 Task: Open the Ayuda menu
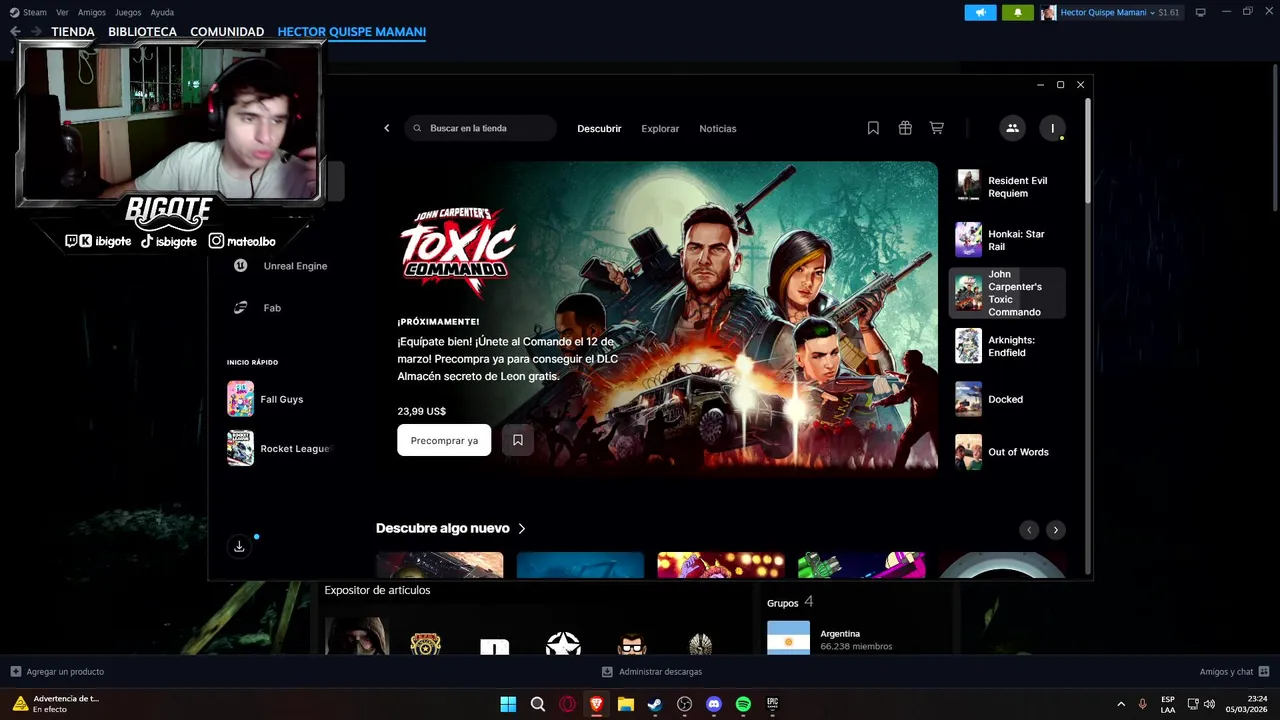162,12
